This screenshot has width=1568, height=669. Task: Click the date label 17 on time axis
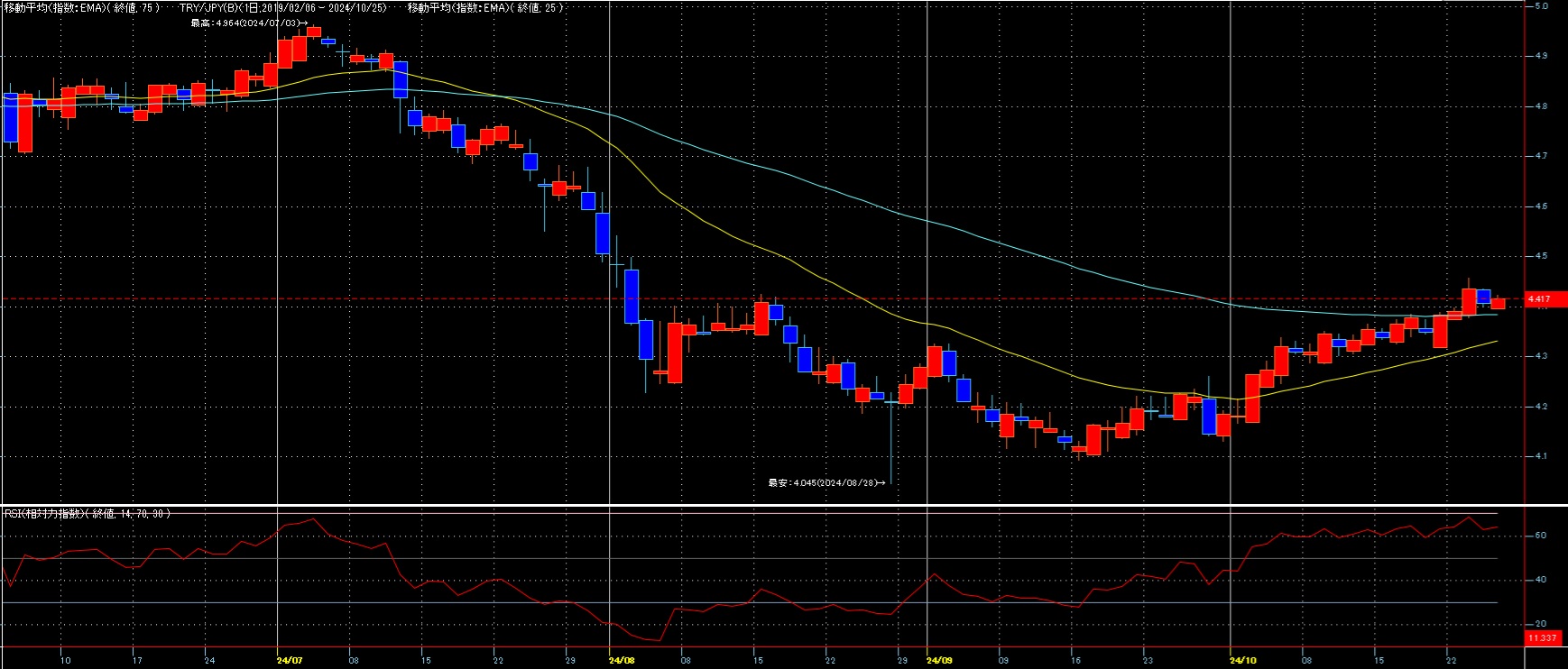[137, 661]
